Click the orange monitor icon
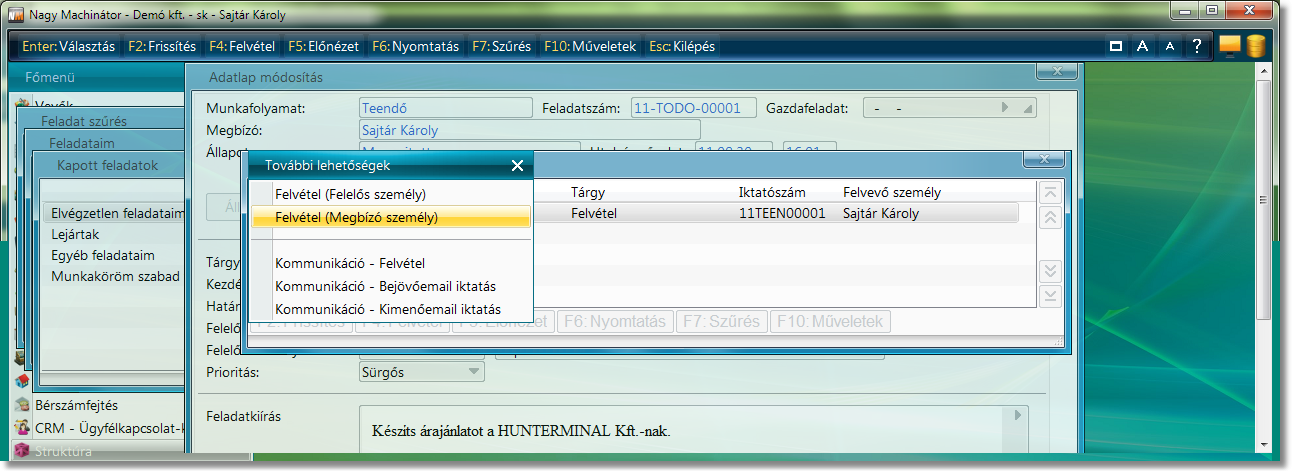This screenshot has width=1292, height=473. (x=1230, y=46)
